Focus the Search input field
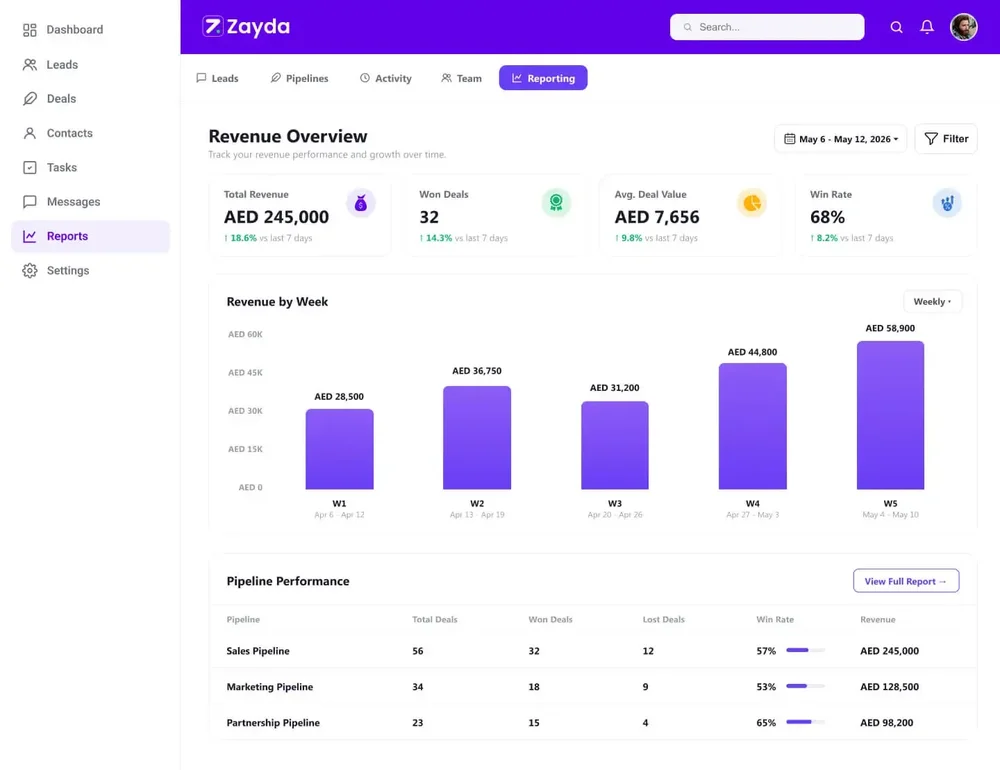1000x770 pixels. point(767,27)
